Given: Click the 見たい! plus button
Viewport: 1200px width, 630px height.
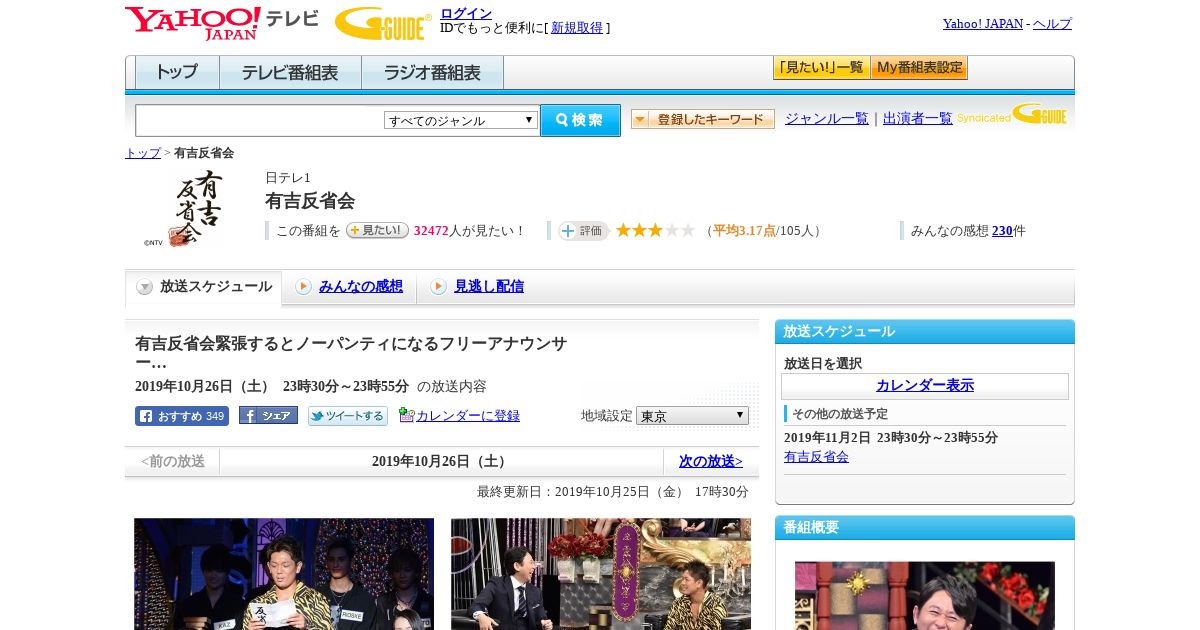Looking at the screenshot, I should coord(377,230).
